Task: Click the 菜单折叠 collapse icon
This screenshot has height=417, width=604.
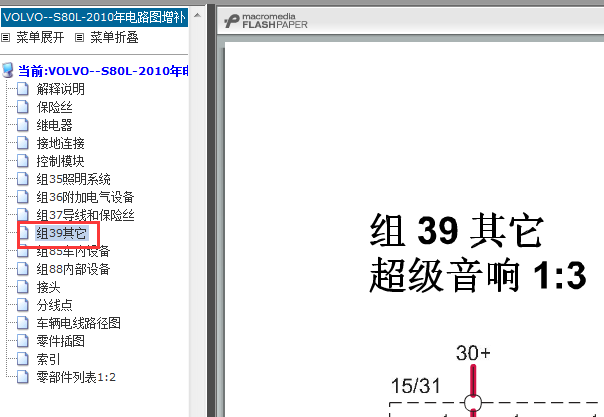Action: point(79,38)
